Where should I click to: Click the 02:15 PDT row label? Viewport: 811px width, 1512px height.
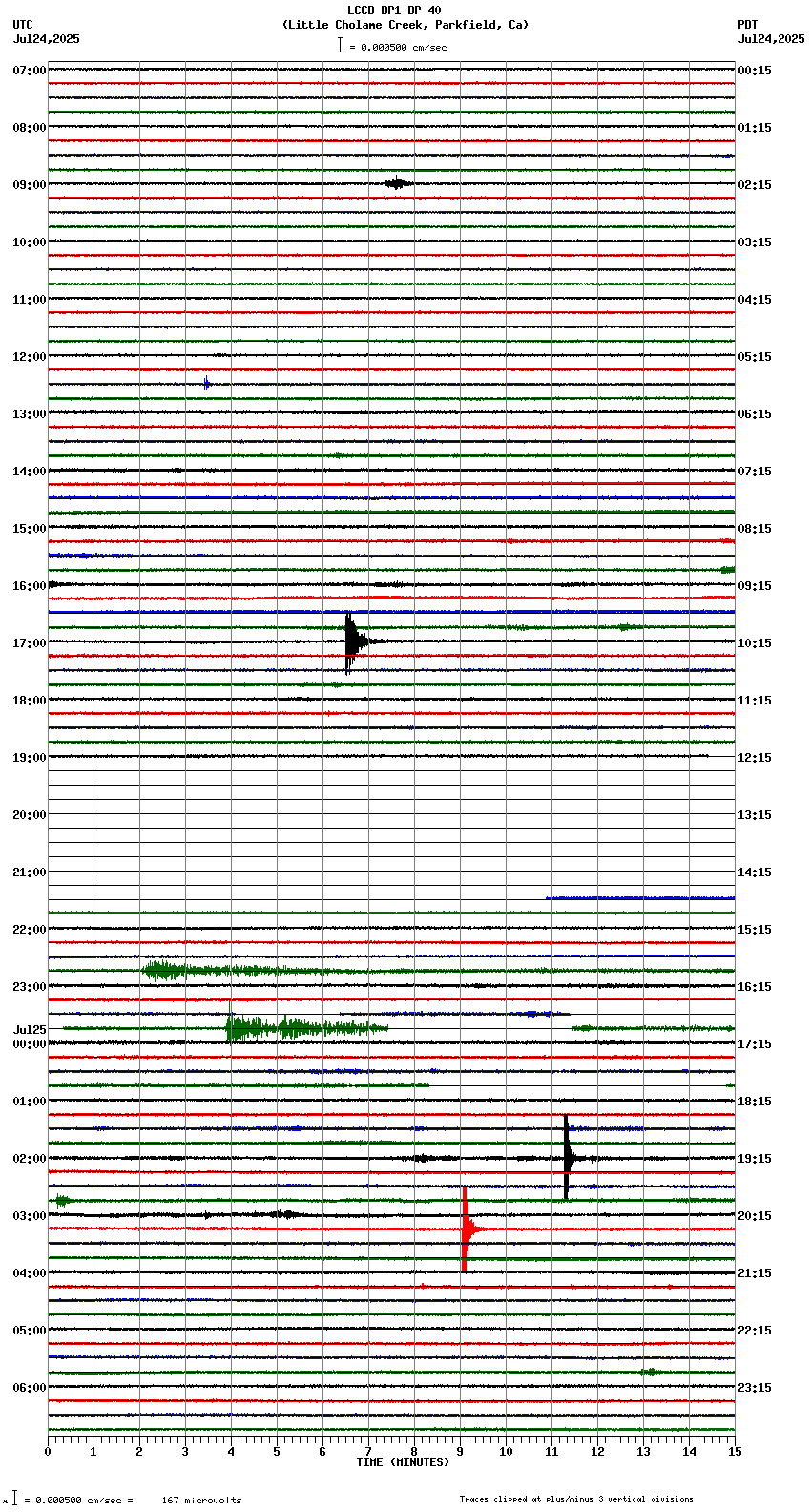coord(755,185)
